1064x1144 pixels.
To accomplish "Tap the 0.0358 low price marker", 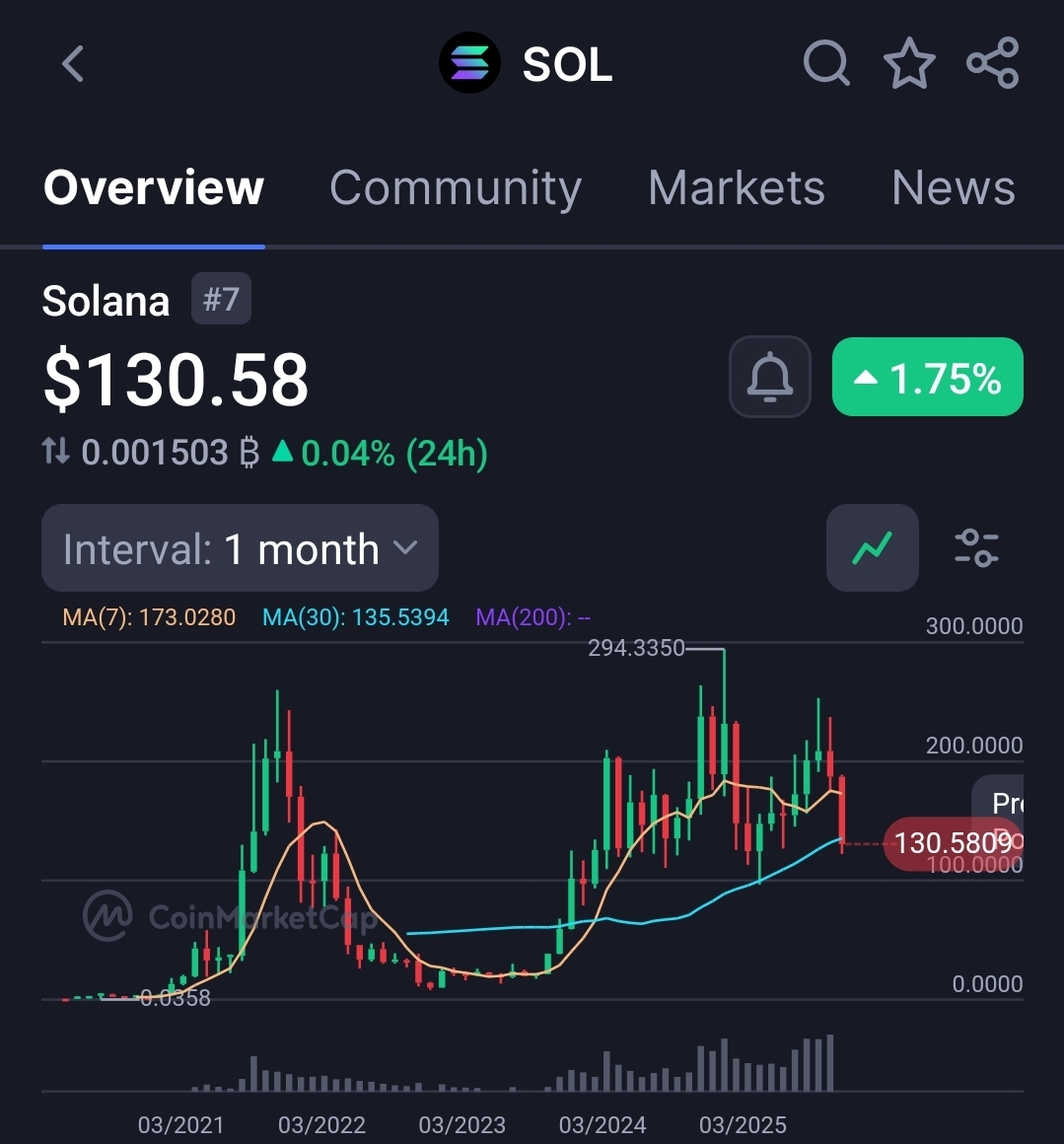I will click(x=175, y=998).
